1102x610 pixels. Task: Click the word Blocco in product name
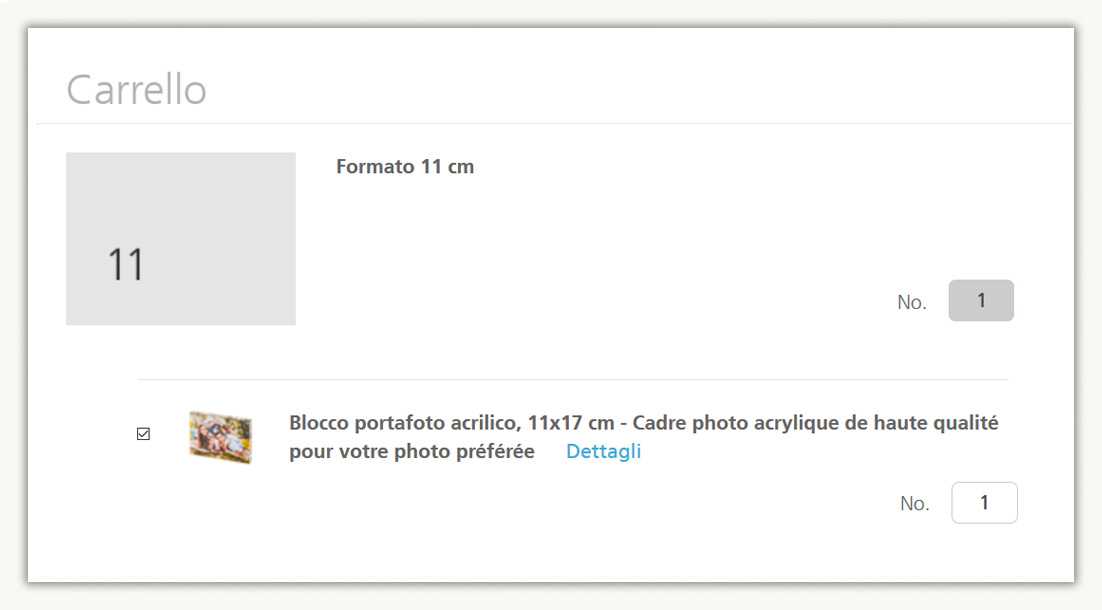pos(319,423)
